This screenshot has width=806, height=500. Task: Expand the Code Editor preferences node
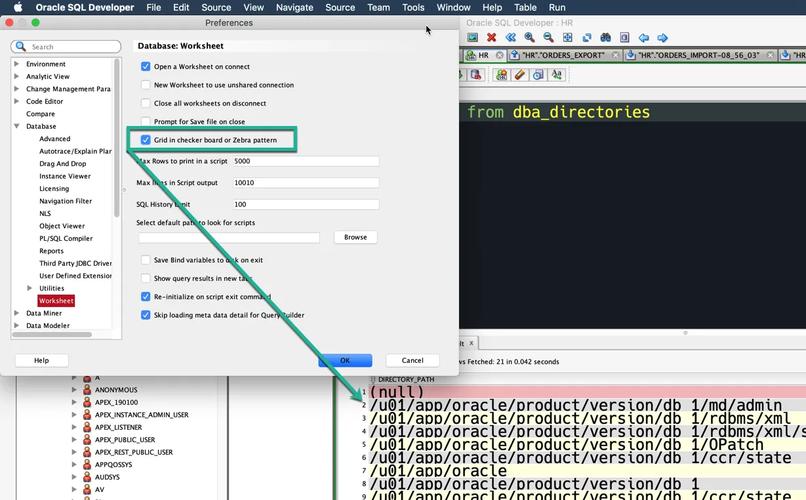(x=16, y=101)
